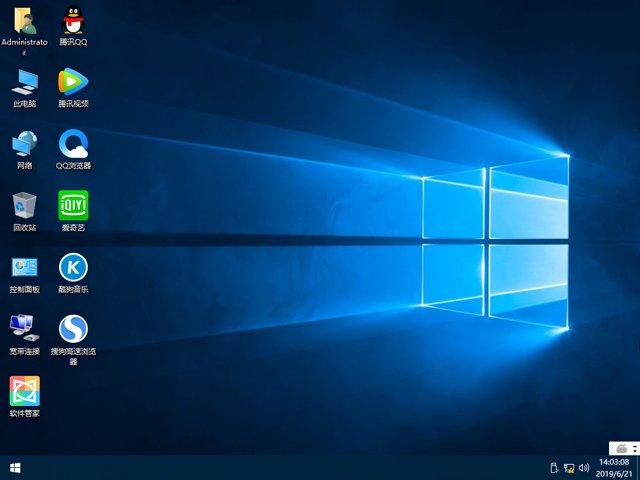Open network status tray icon with warning
The height and width of the screenshot is (480, 640).
(x=569, y=468)
